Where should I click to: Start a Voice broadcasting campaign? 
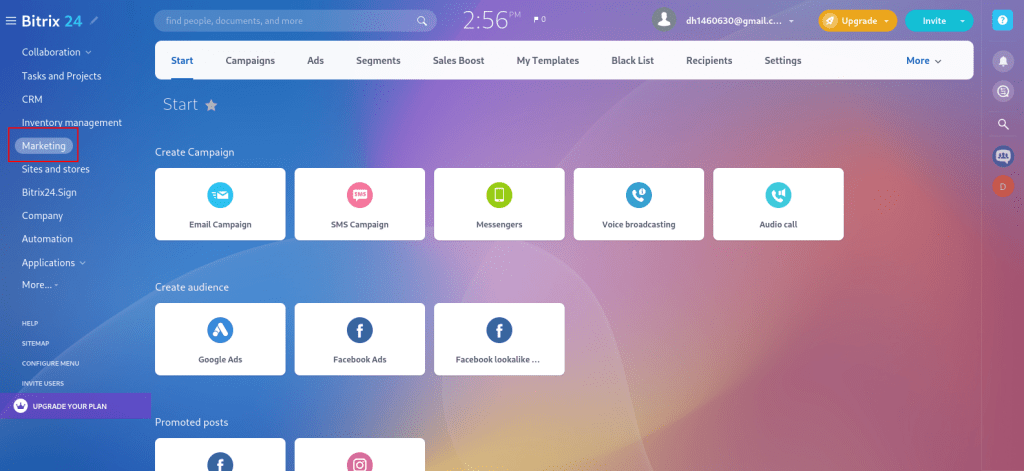pyautogui.click(x=639, y=204)
